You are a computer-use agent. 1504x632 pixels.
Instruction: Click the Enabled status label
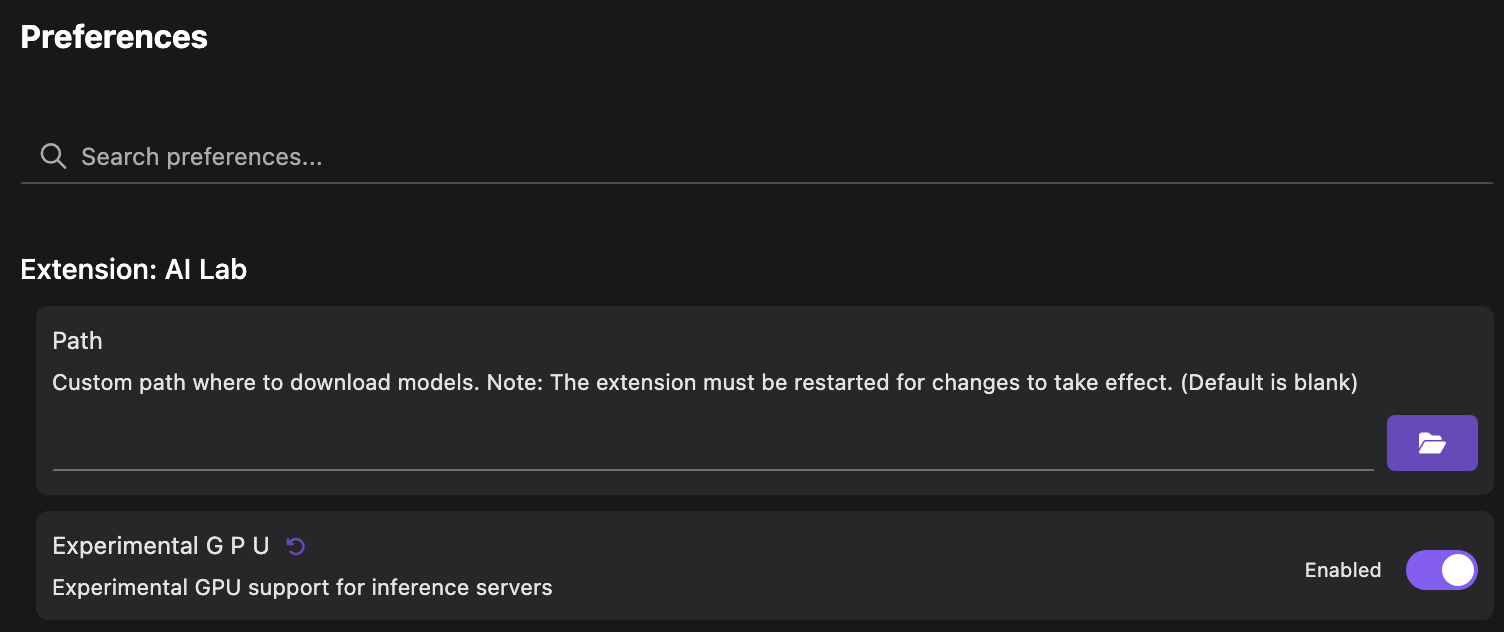pyautogui.click(x=1342, y=570)
